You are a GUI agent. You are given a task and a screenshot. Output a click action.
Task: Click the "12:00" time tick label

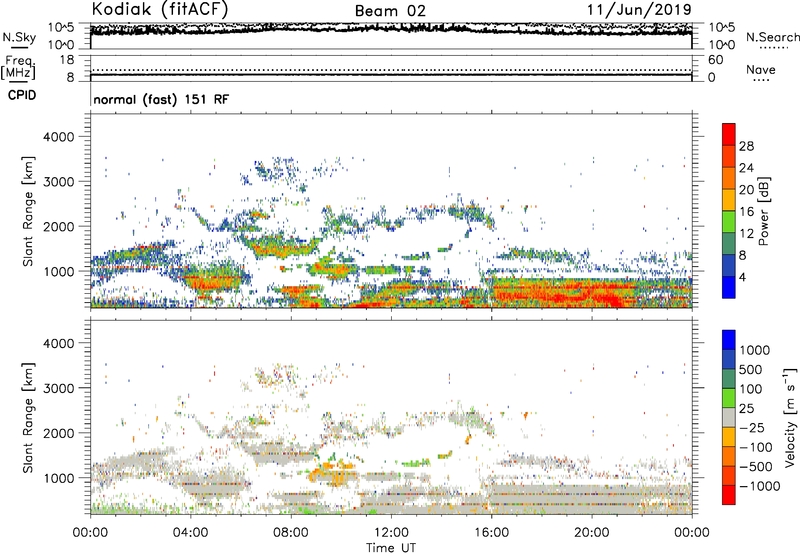[x=391, y=533]
